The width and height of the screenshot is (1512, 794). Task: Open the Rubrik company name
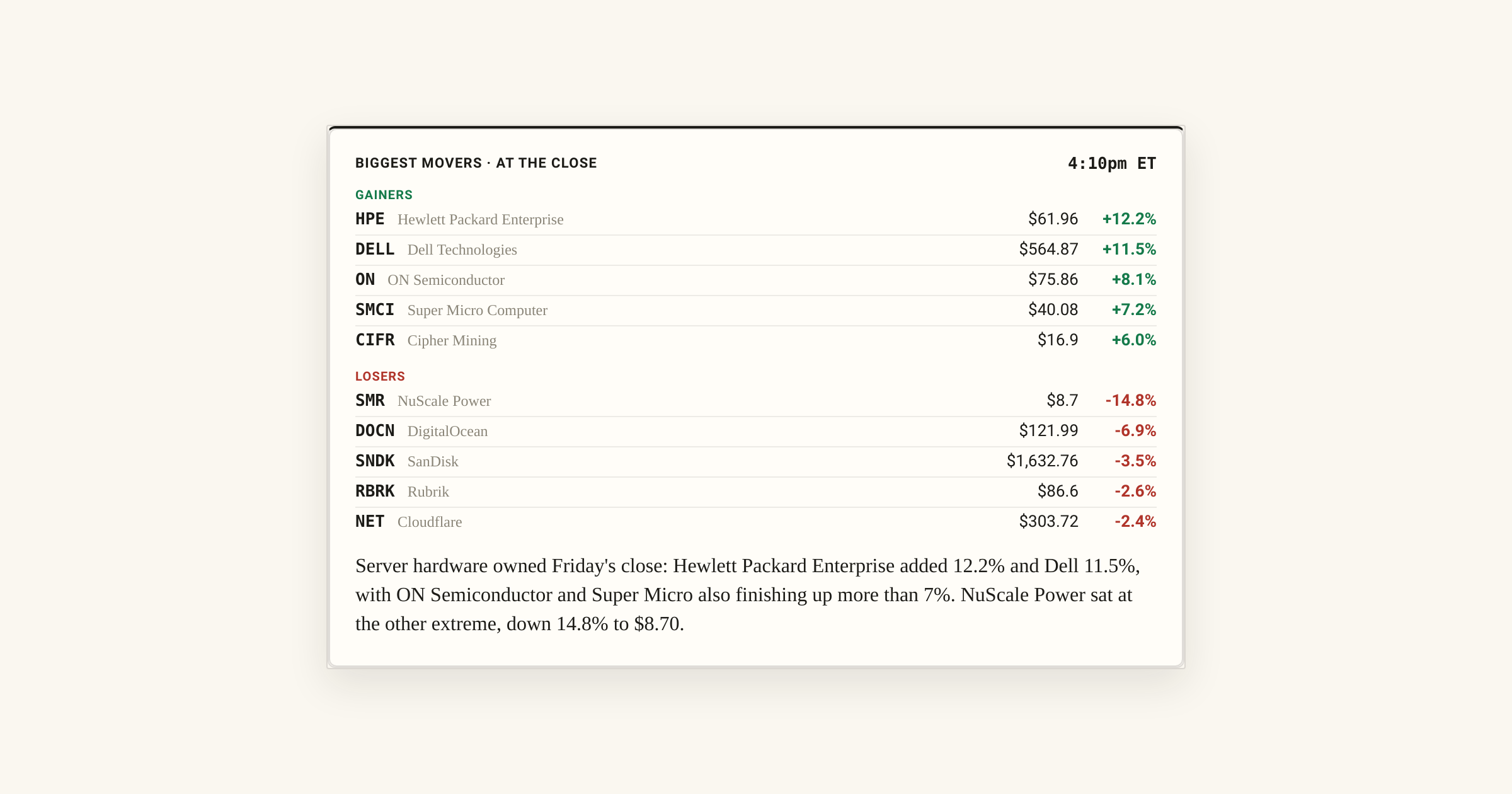click(x=428, y=492)
